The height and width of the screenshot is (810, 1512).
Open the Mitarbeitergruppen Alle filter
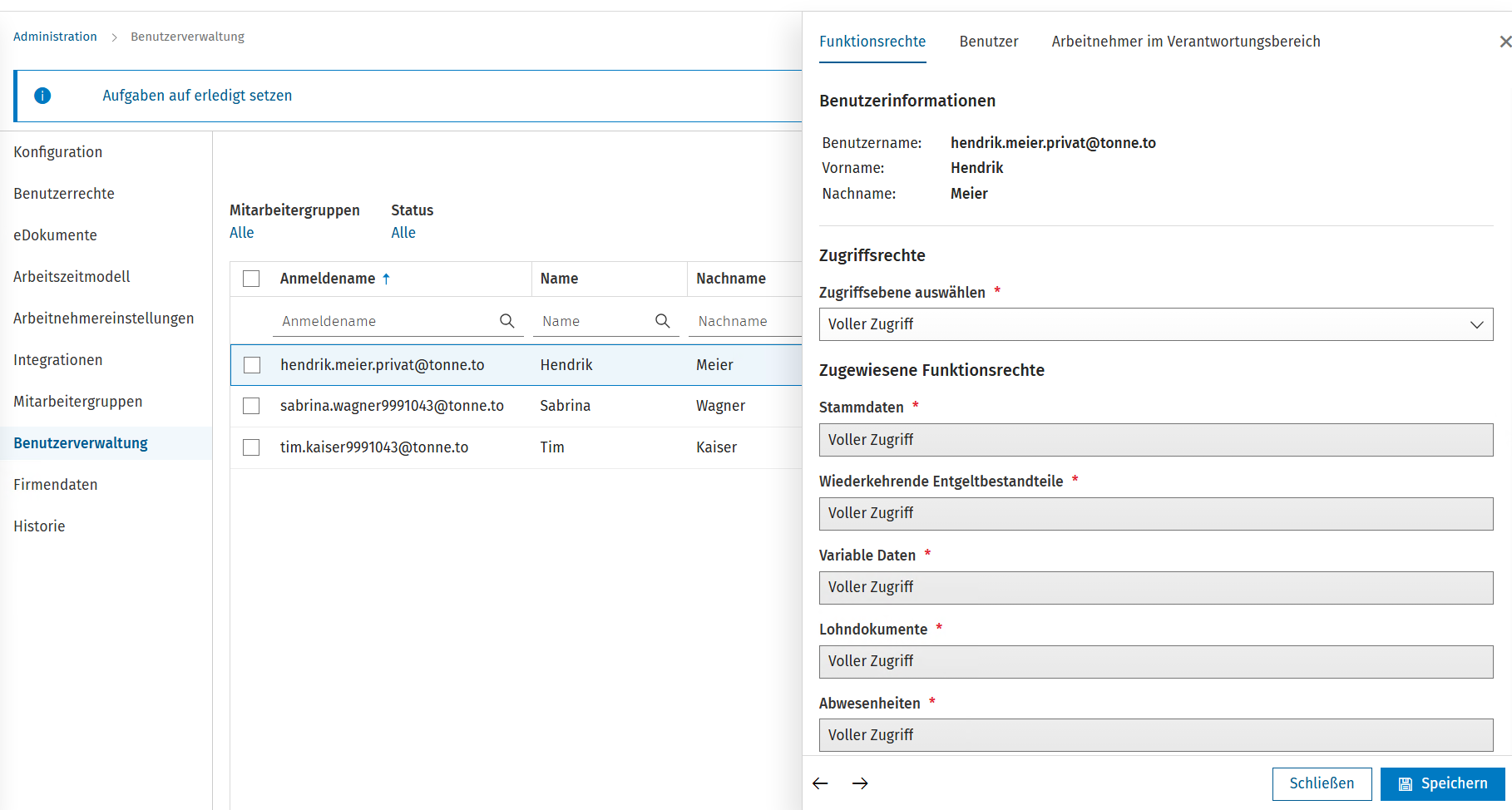point(242,233)
